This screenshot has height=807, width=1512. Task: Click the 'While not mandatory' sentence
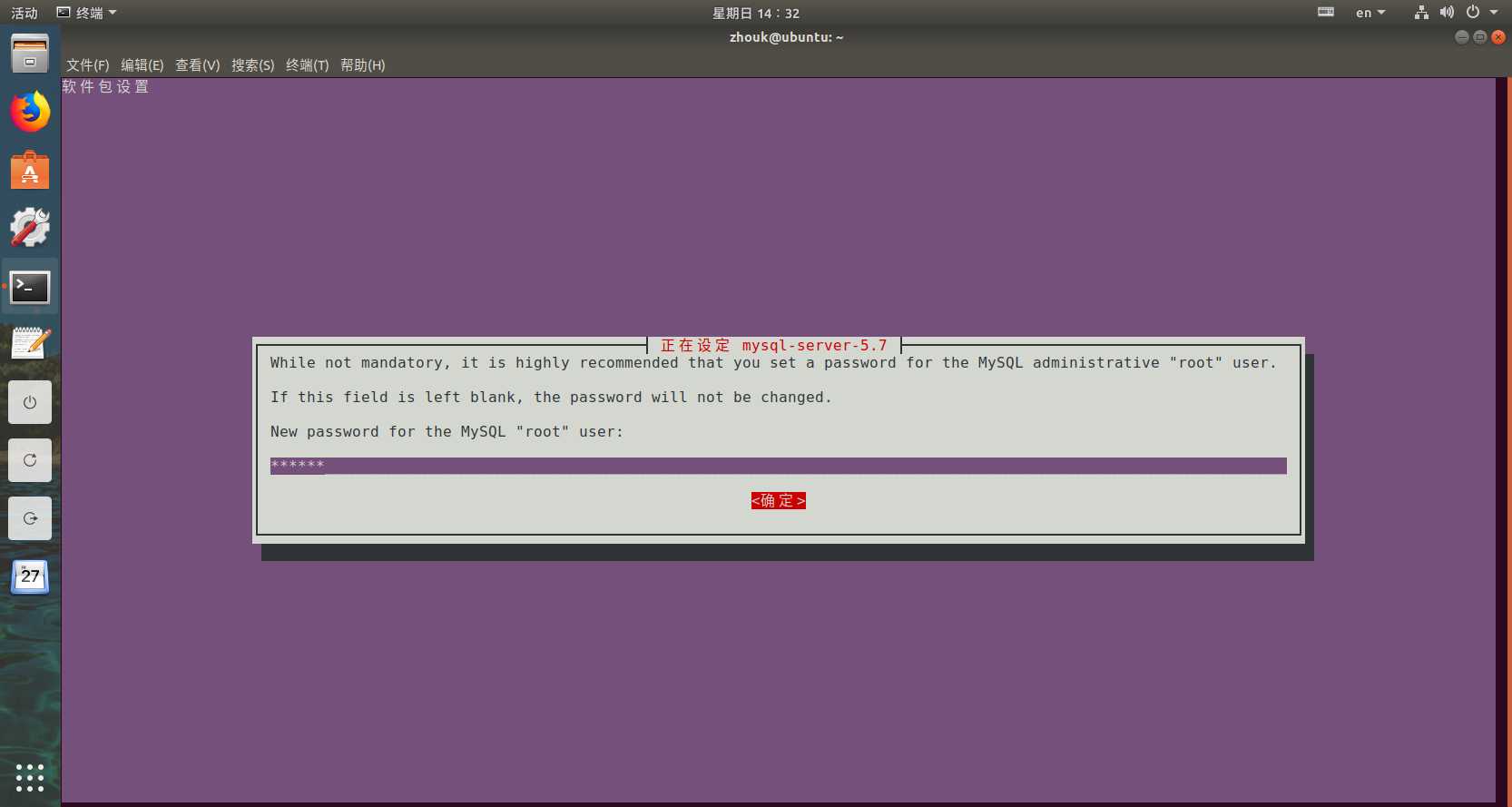[773, 363]
